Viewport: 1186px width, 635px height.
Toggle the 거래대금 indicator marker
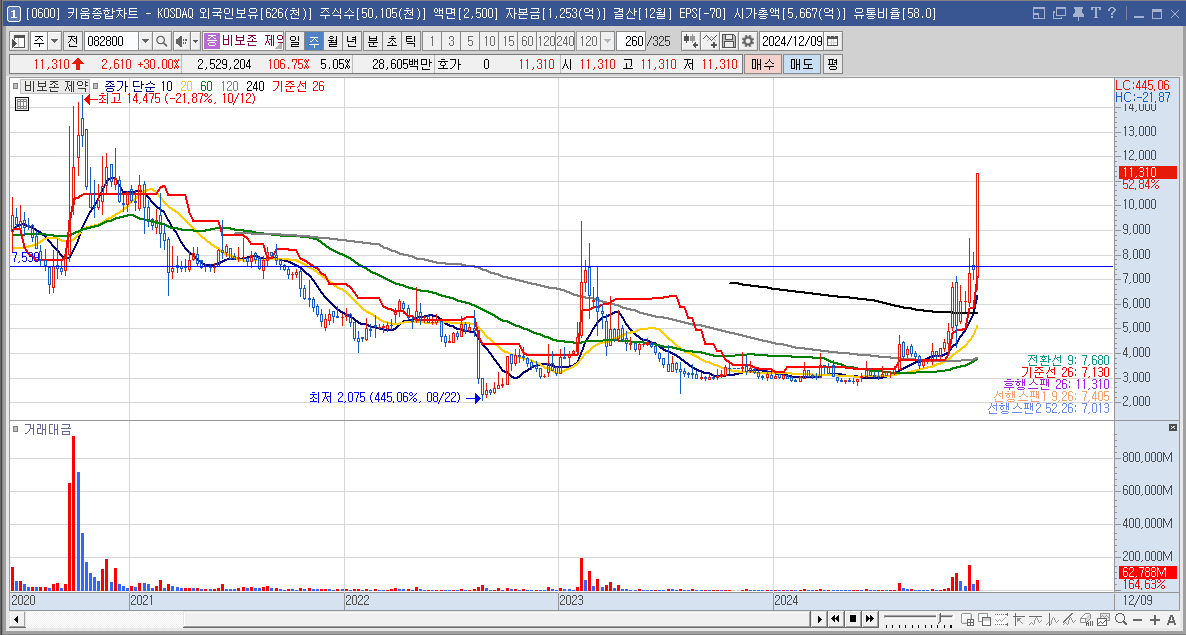(15, 429)
